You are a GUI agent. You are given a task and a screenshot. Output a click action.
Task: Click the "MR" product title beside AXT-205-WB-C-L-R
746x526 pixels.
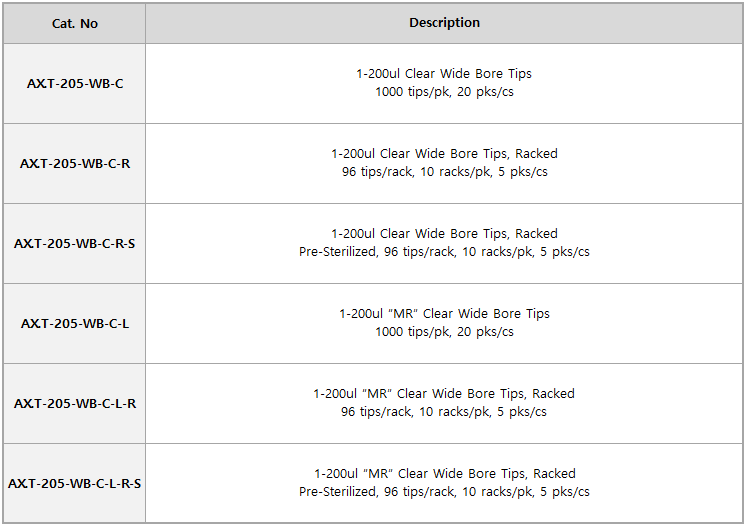click(444, 394)
